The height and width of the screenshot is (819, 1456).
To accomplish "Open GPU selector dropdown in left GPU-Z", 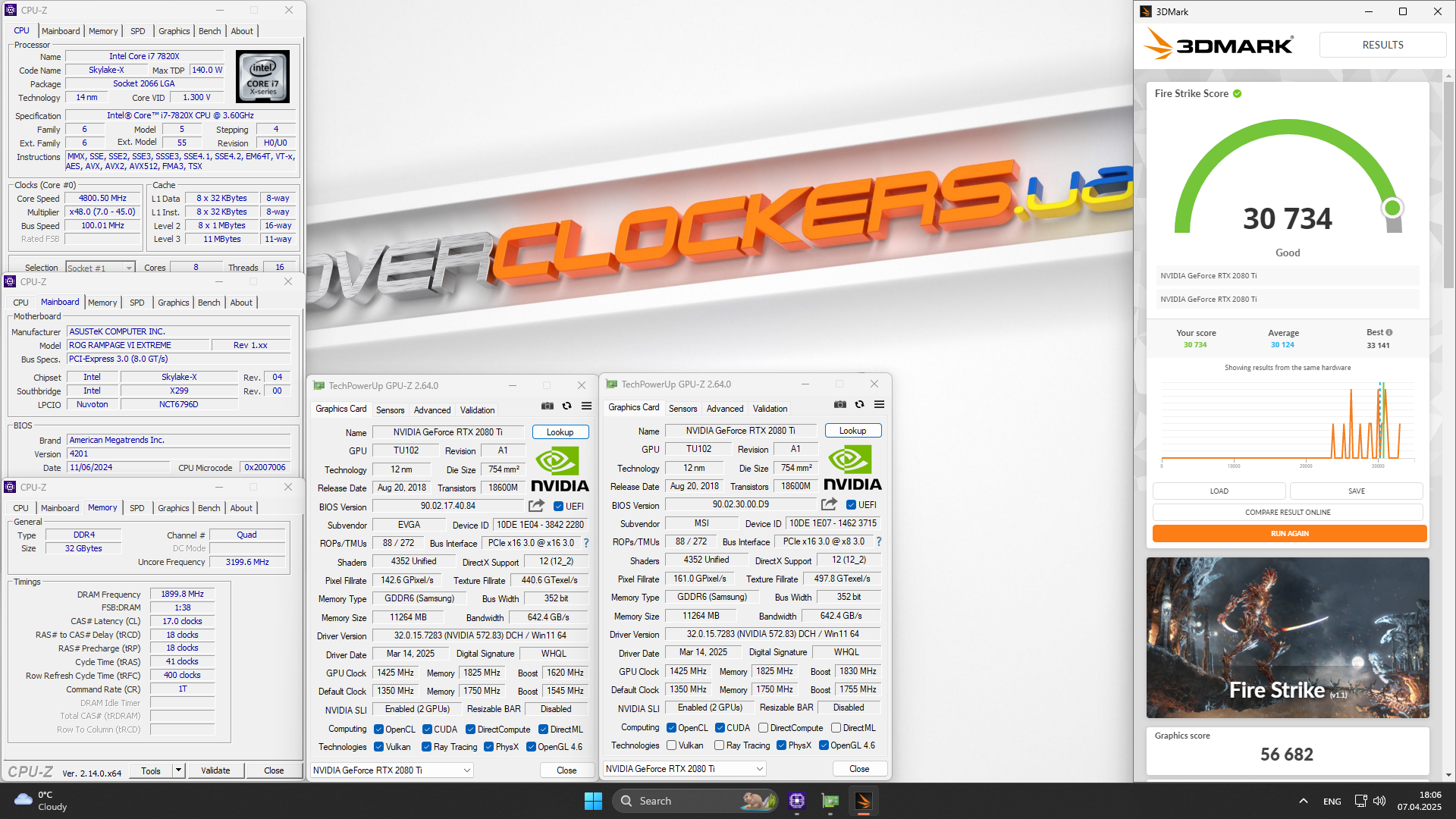I will coord(392,770).
